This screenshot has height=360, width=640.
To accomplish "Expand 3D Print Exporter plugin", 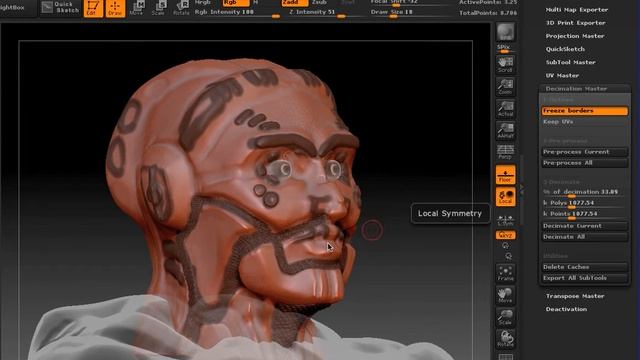I will click(x=576, y=23).
